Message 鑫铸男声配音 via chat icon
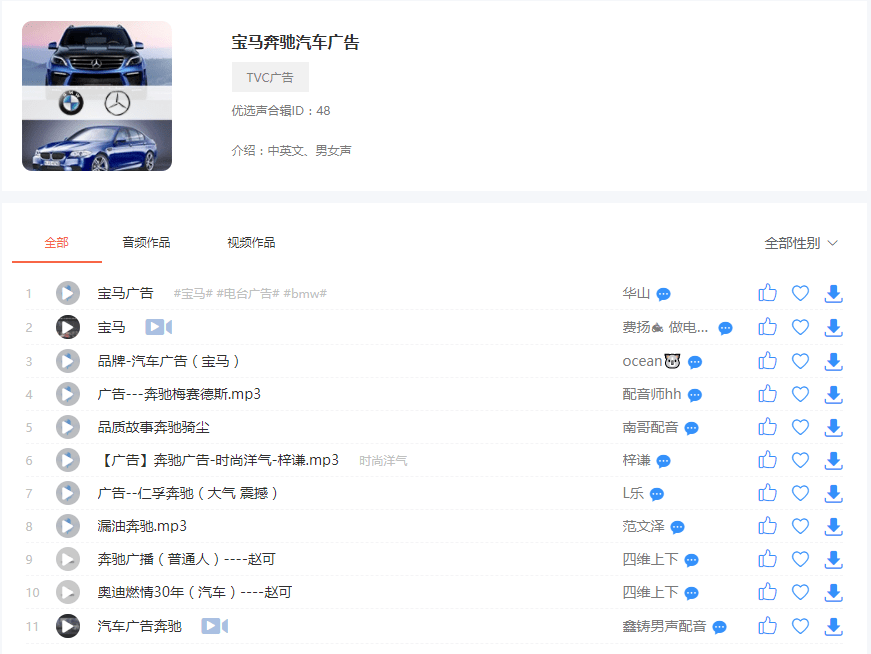The width and height of the screenshot is (871, 654). pos(719,627)
